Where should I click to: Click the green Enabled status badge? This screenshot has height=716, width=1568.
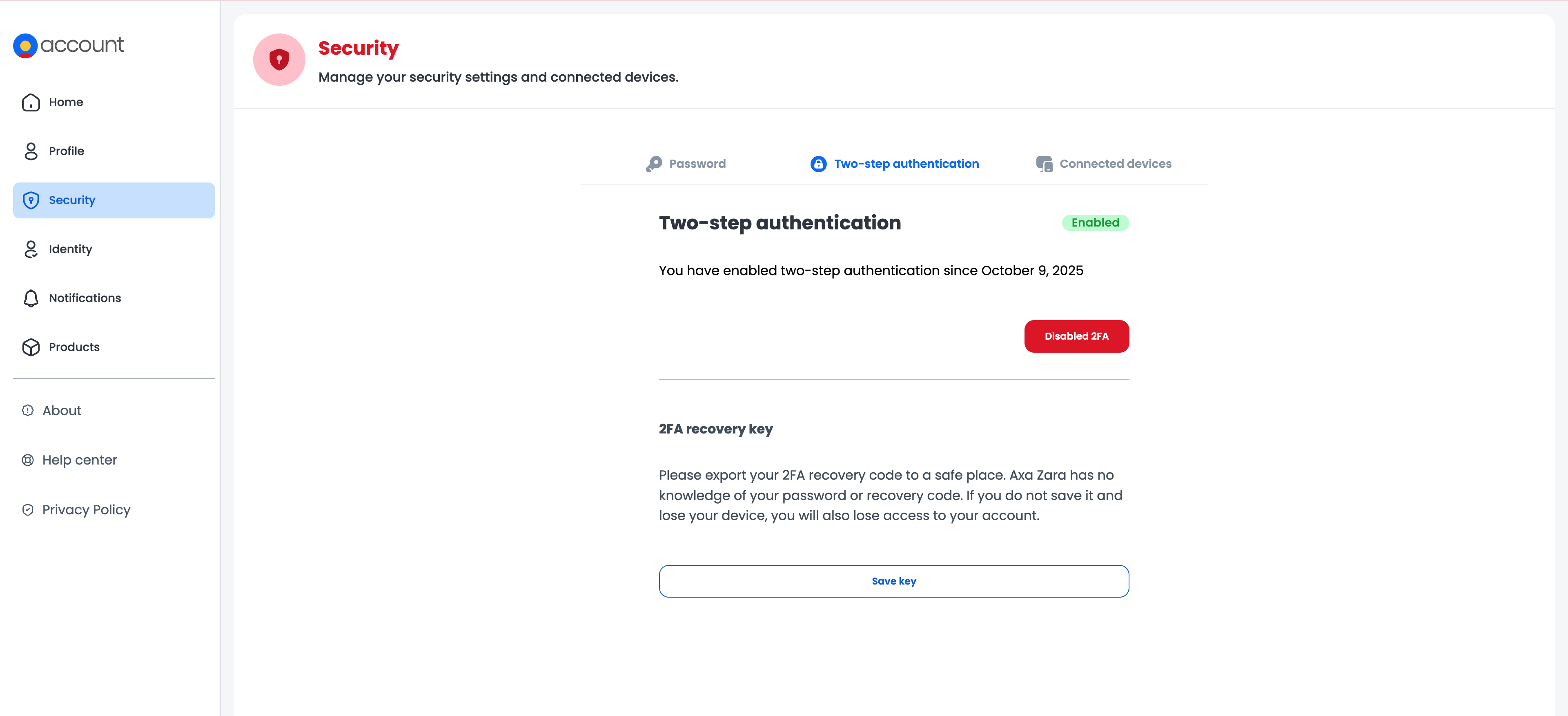[1094, 222]
